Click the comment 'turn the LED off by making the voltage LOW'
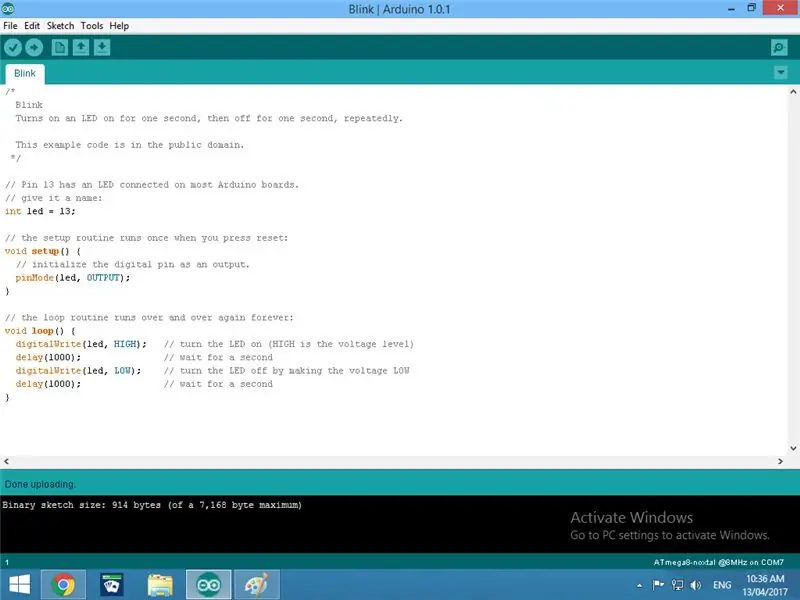Image resolution: width=800 pixels, height=600 pixels. click(x=287, y=370)
